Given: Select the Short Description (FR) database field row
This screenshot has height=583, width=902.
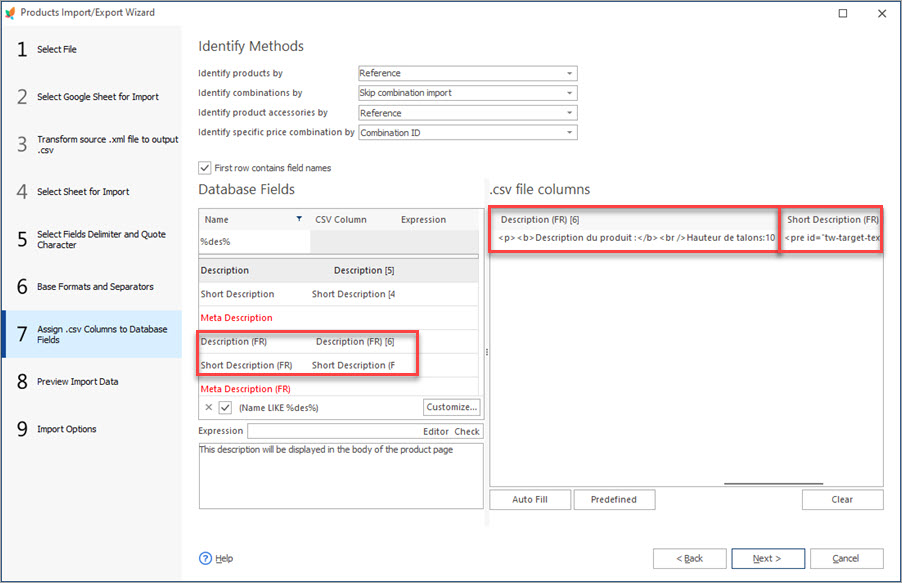Looking at the screenshot, I should click(x=338, y=365).
